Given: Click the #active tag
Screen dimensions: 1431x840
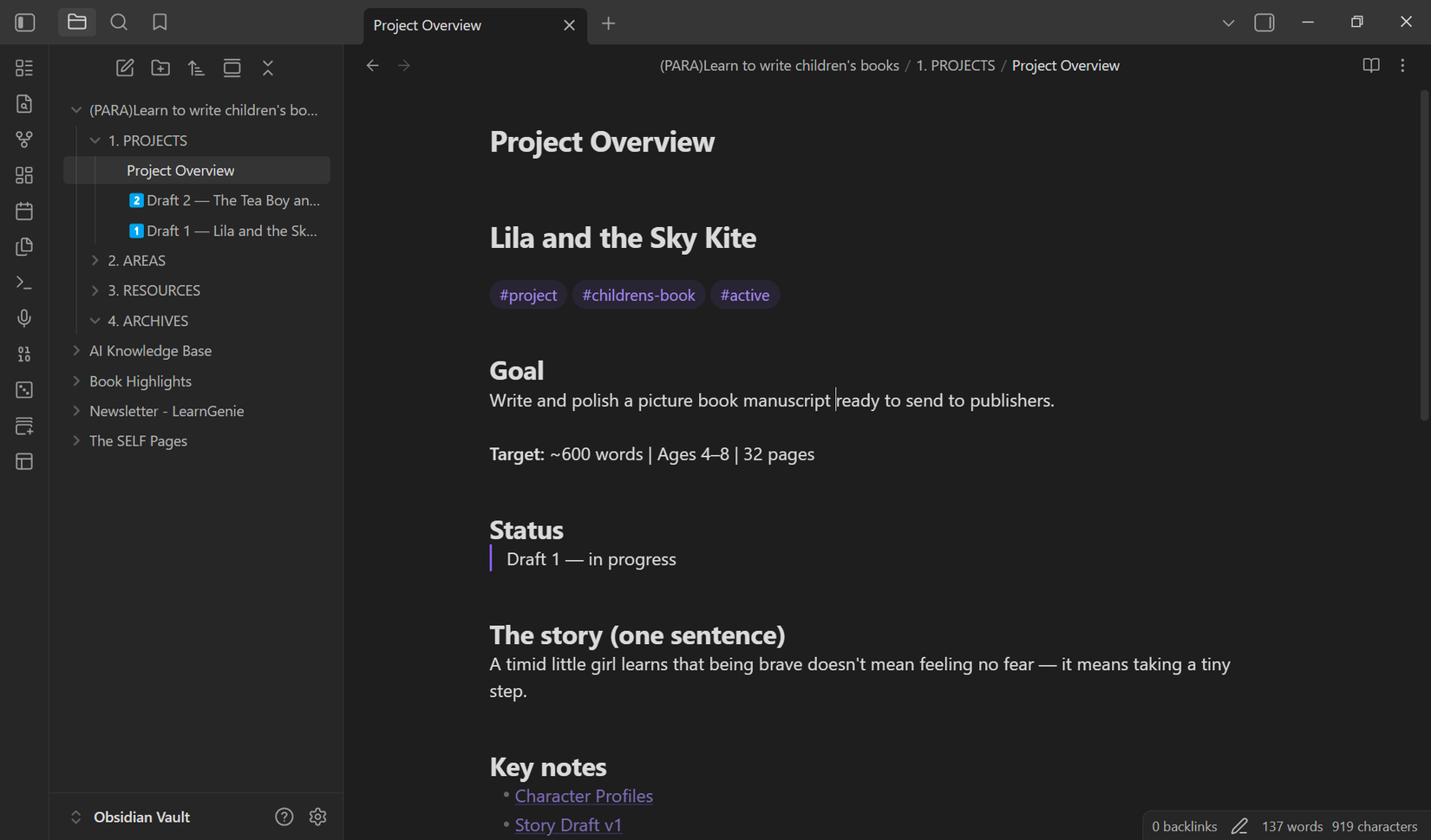Looking at the screenshot, I should [x=745, y=295].
